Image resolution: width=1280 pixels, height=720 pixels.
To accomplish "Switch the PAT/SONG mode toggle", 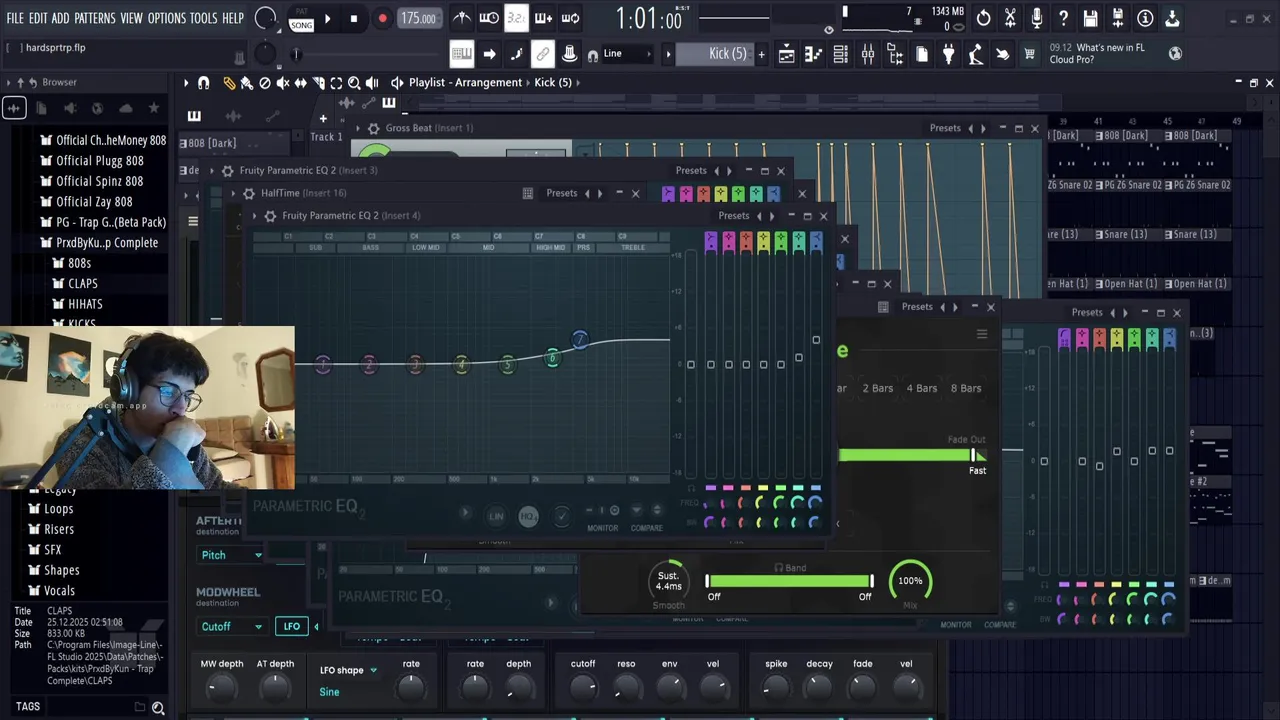I will tap(301, 18).
